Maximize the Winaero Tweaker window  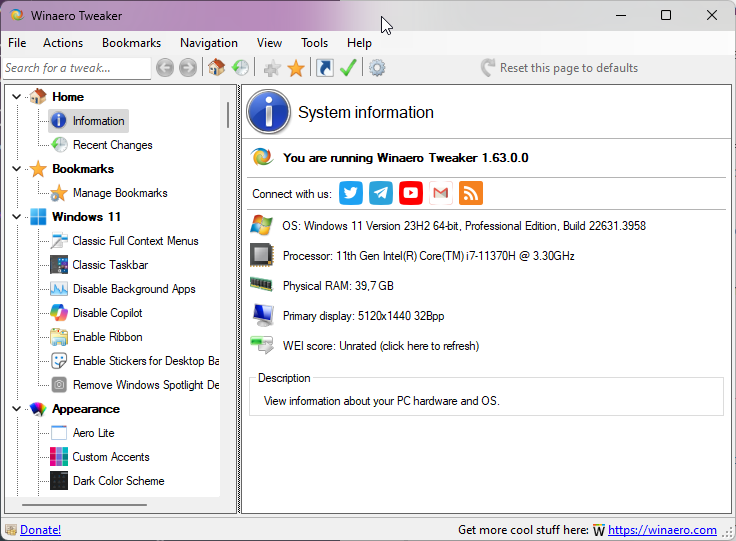666,15
